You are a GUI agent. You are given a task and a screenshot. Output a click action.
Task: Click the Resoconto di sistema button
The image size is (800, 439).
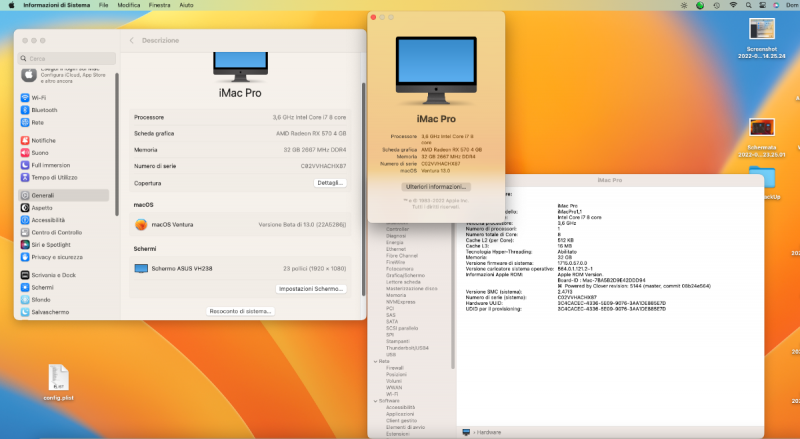click(240, 311)
